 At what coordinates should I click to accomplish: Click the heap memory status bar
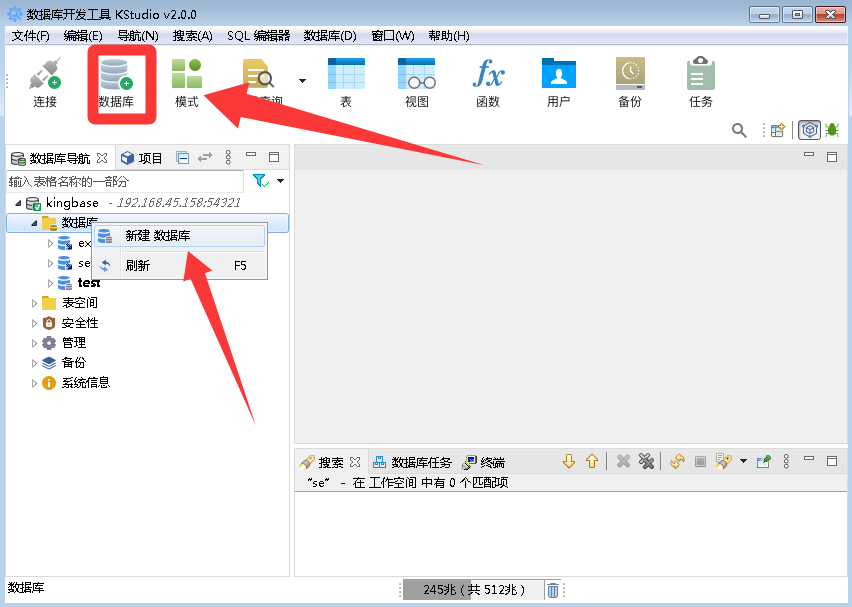[x=473, y=590]
